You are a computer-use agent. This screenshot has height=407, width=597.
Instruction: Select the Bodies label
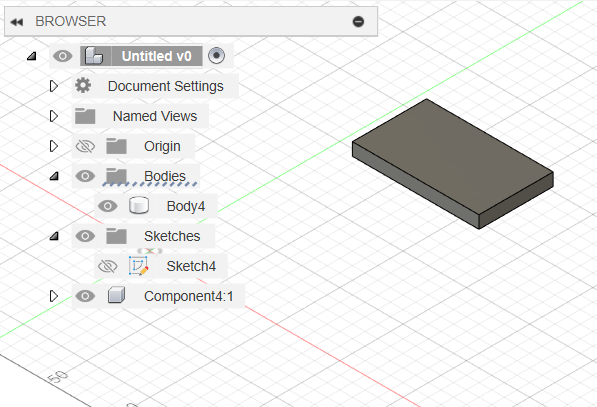(x=165, y=176)
